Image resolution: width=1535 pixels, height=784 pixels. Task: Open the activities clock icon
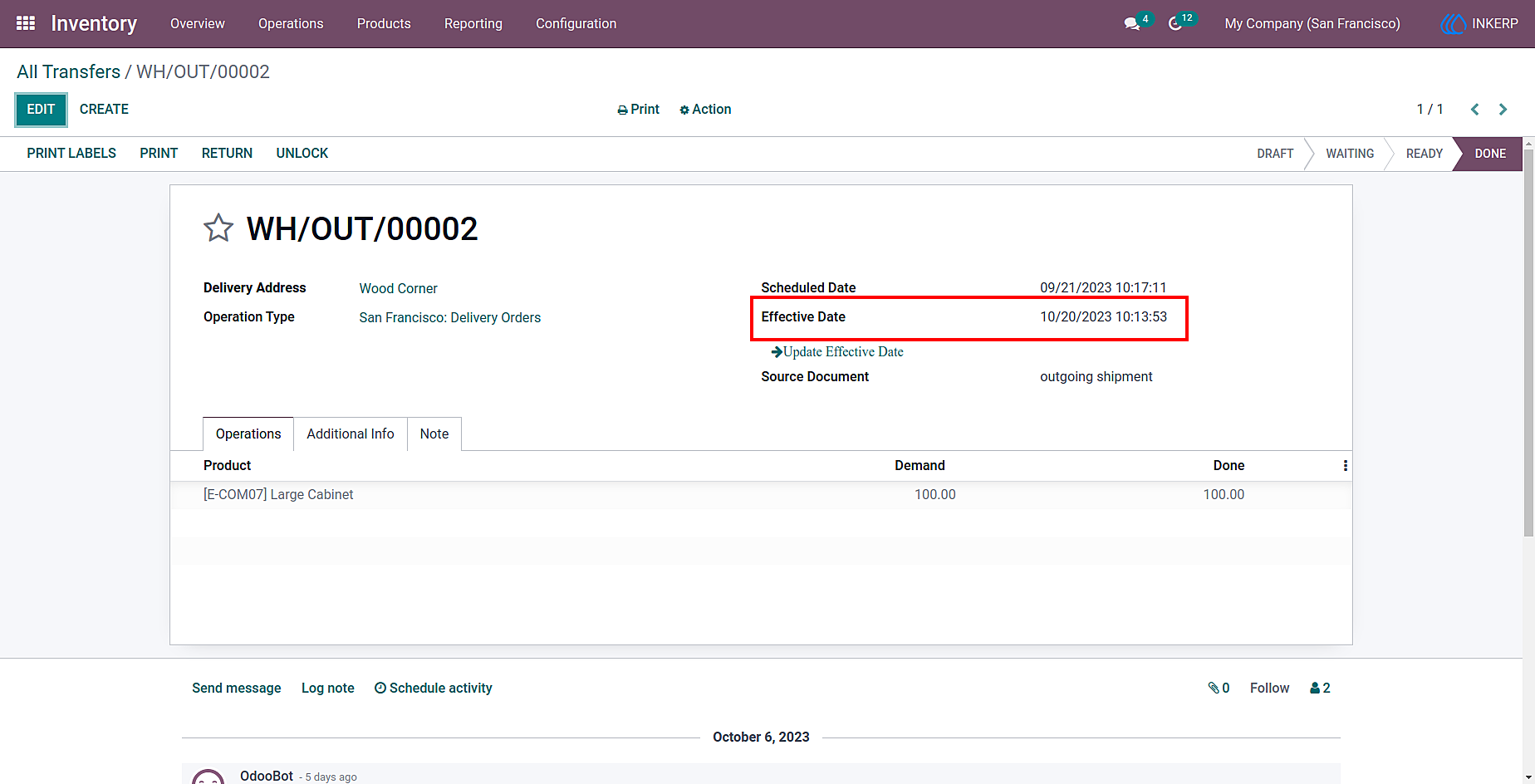coord(1175,24)
